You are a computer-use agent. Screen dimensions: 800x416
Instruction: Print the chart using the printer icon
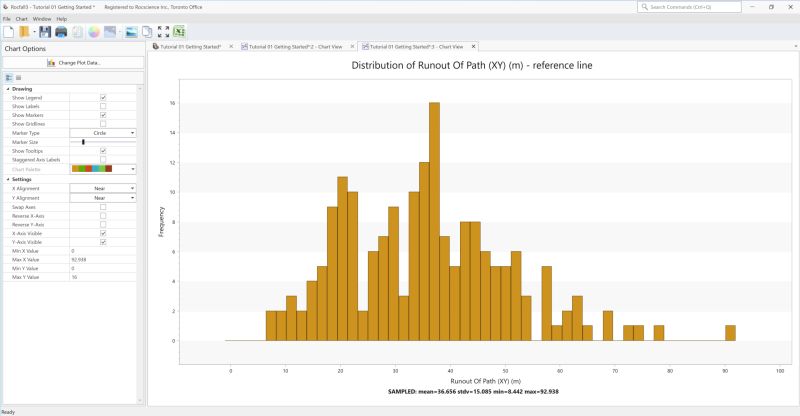(61, 32)
